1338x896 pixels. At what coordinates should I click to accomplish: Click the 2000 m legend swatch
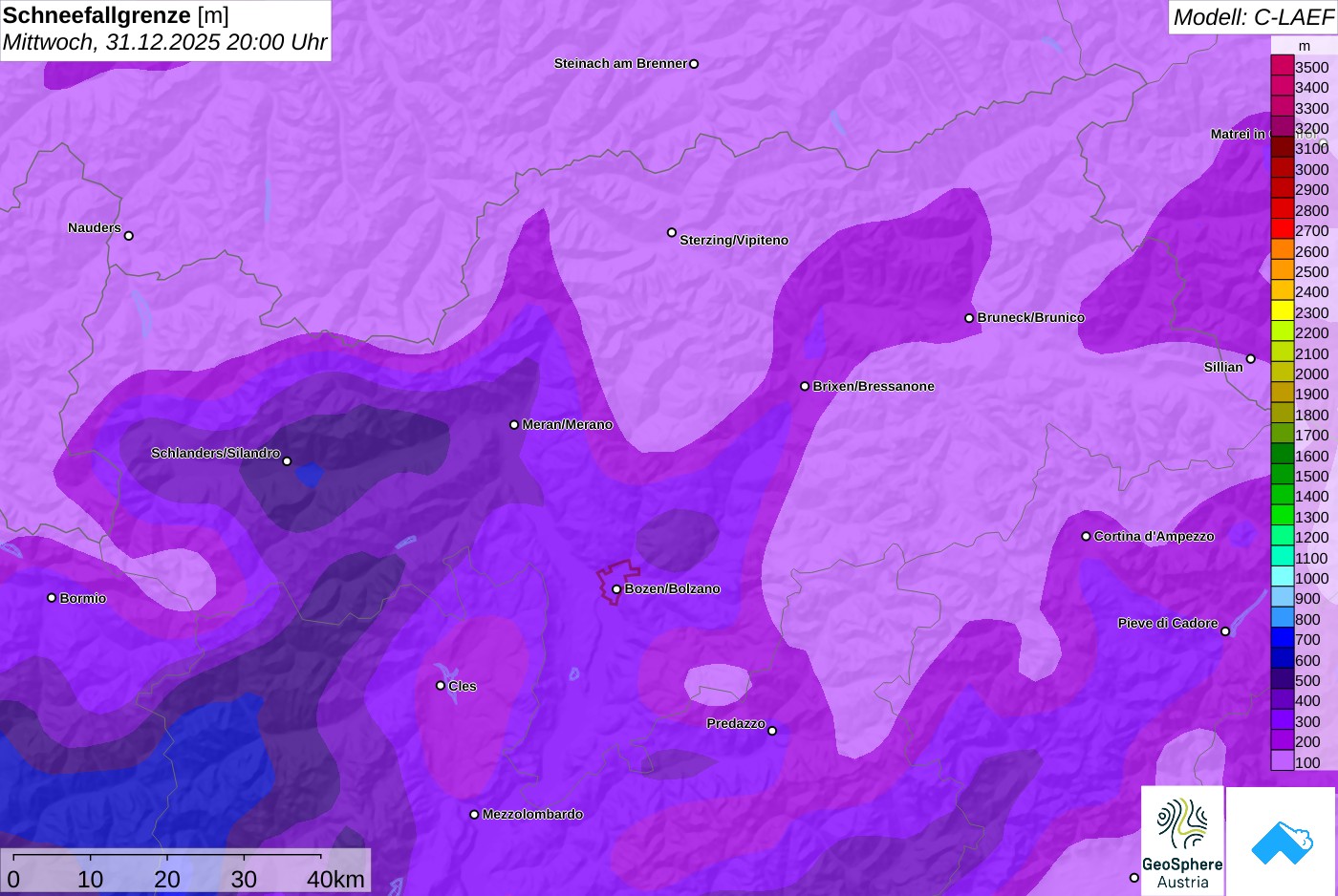1282,373
